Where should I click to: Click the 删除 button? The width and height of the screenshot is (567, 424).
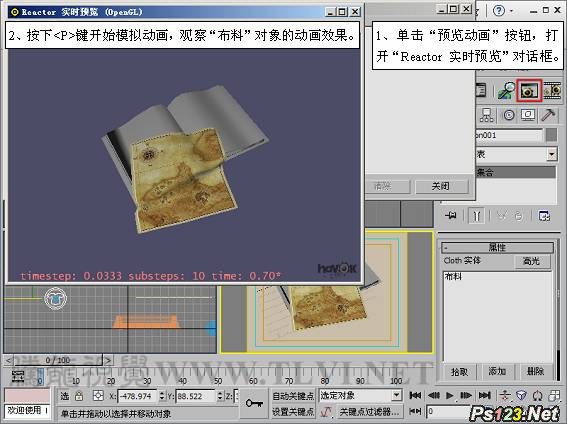(535, 372)
